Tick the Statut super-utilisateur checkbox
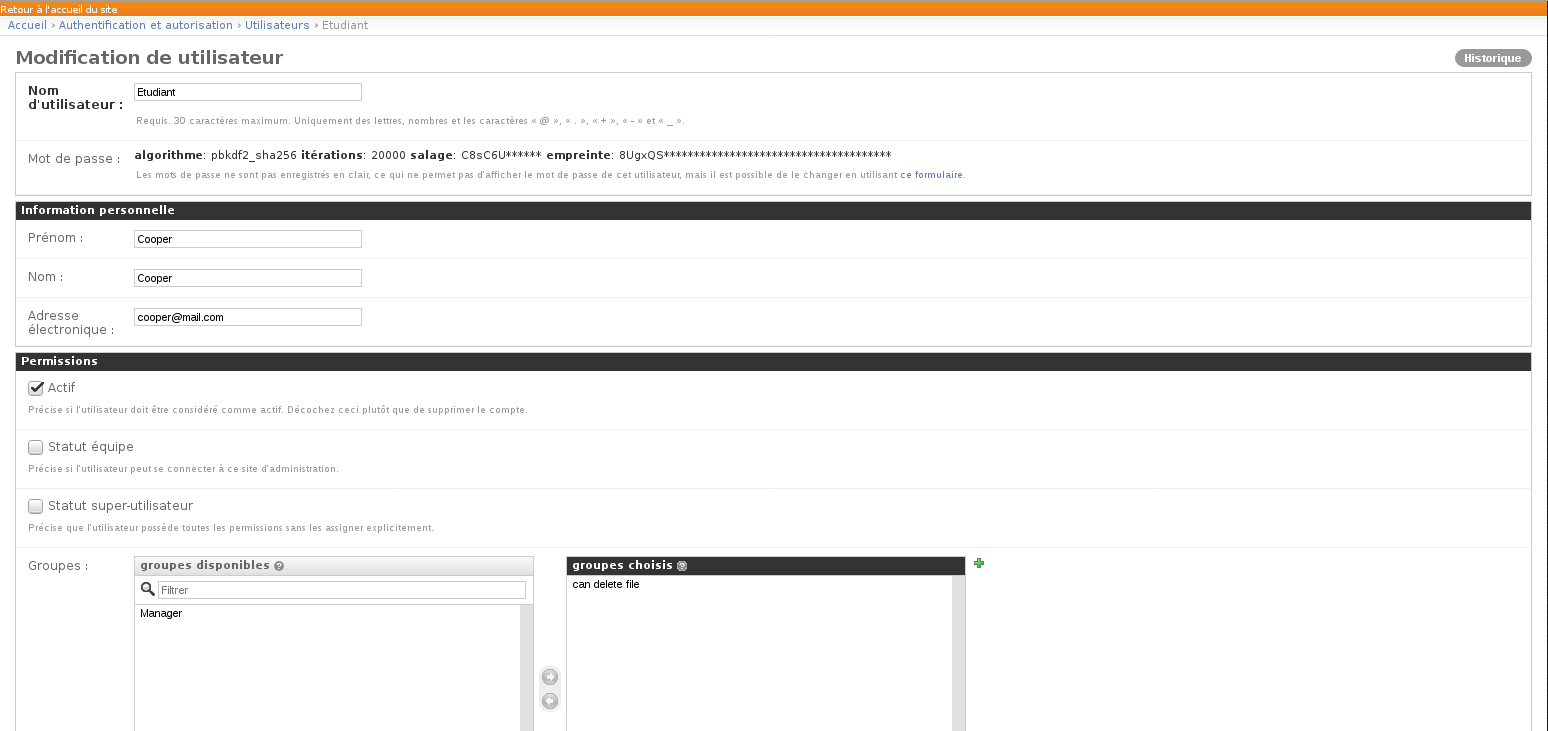Viewport: 1548px width, 731px height. pos(36,506)
